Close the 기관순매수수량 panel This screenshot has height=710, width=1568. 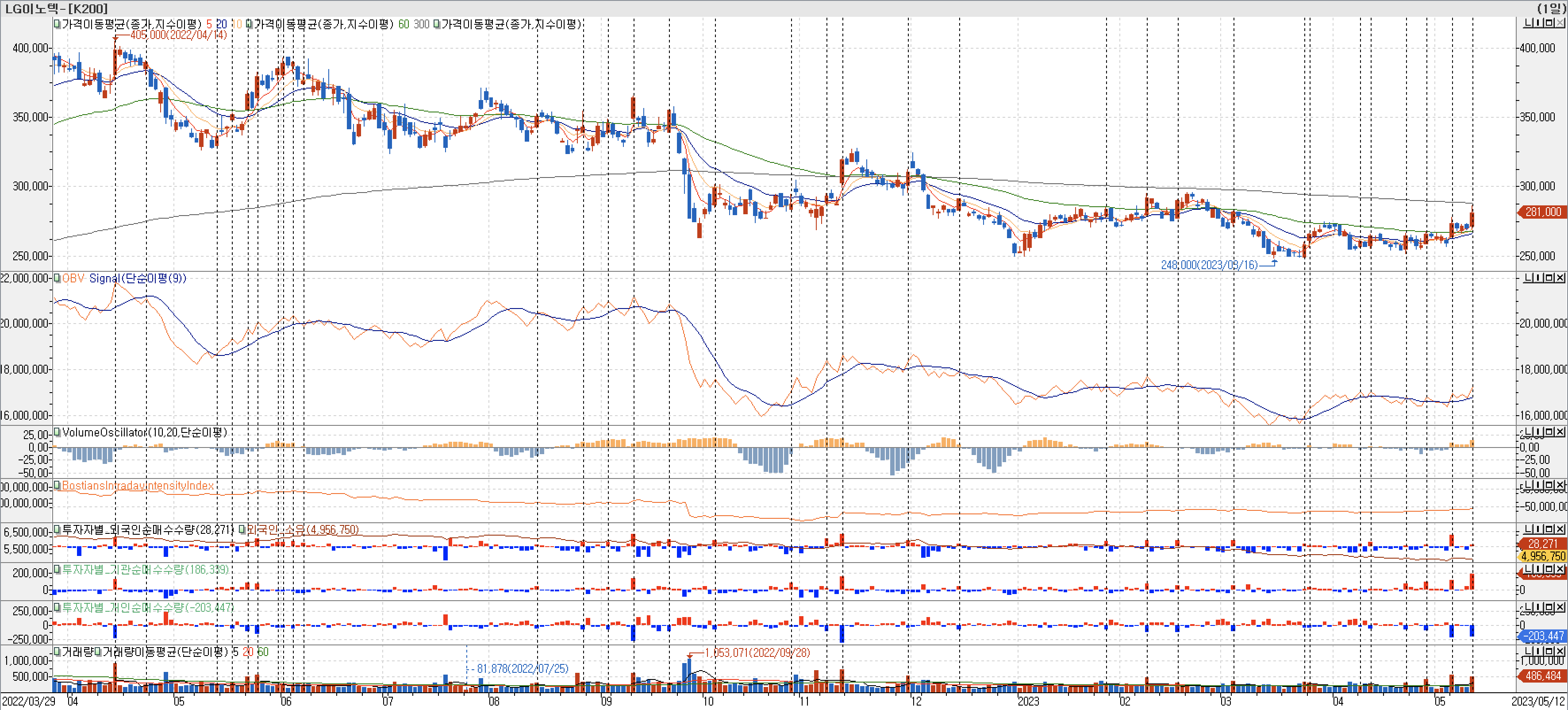pos(1560,569)
